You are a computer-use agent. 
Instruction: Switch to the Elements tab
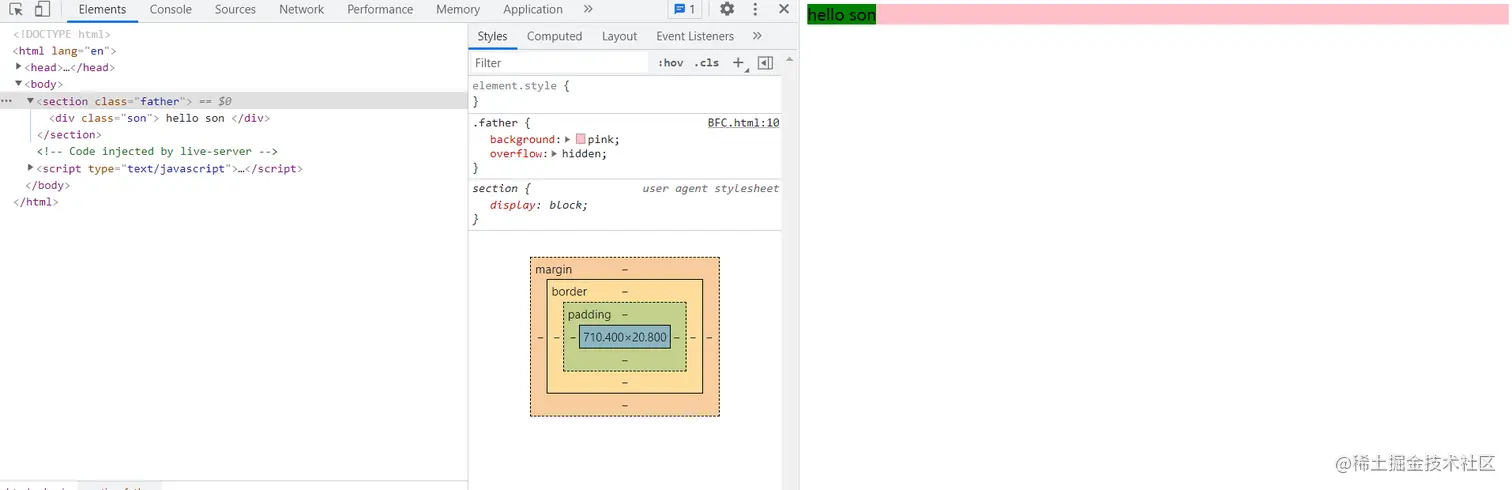click(x=102, y=10)
